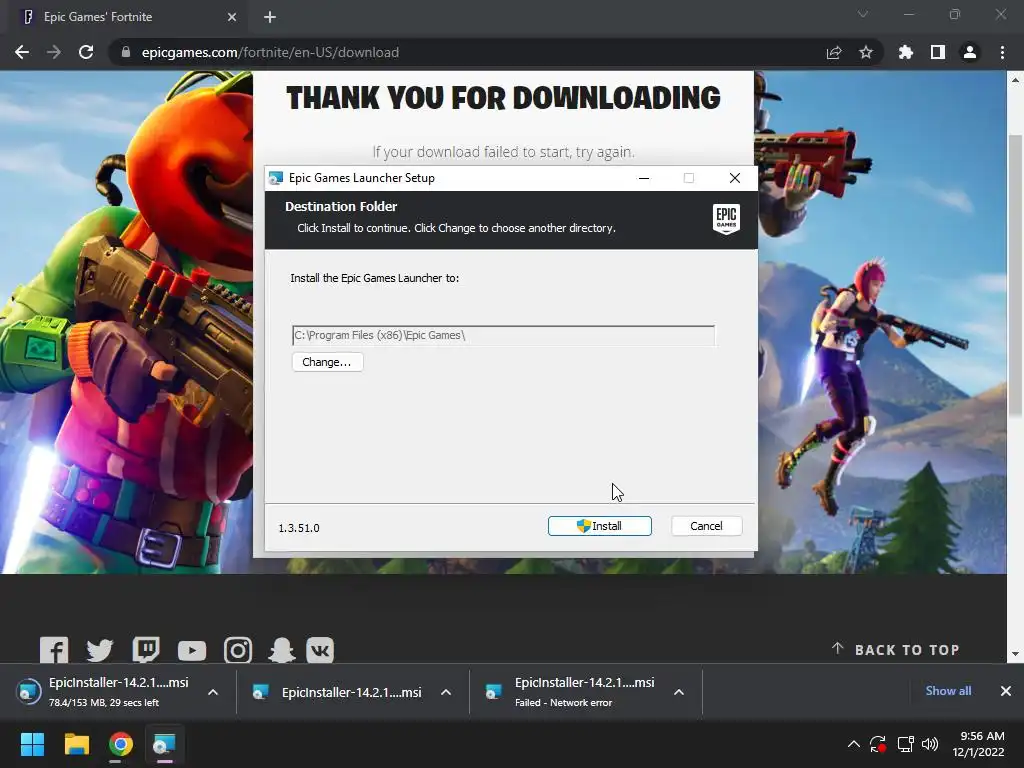Click the install path input field
The height and width of the screenshot is (768, 1024).
(x=504, y=335)
